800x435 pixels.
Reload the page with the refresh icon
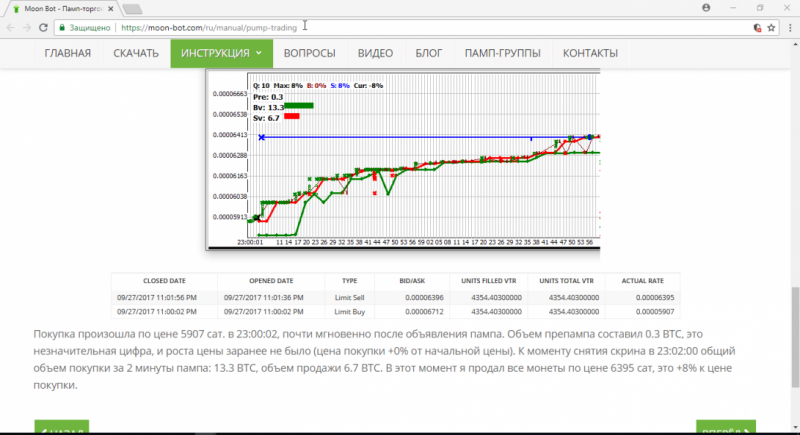pyautogui.click(x=43, y=28)
